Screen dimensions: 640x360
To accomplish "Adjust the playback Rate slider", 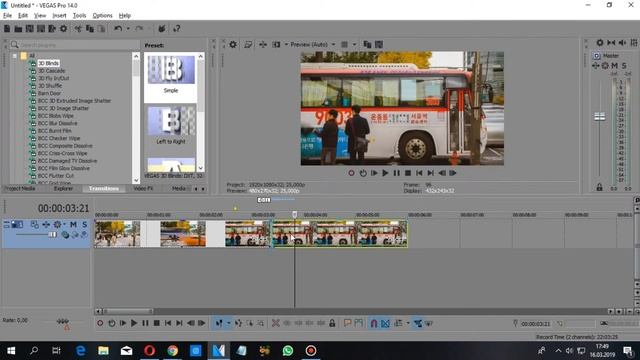I will pos(62,322).
